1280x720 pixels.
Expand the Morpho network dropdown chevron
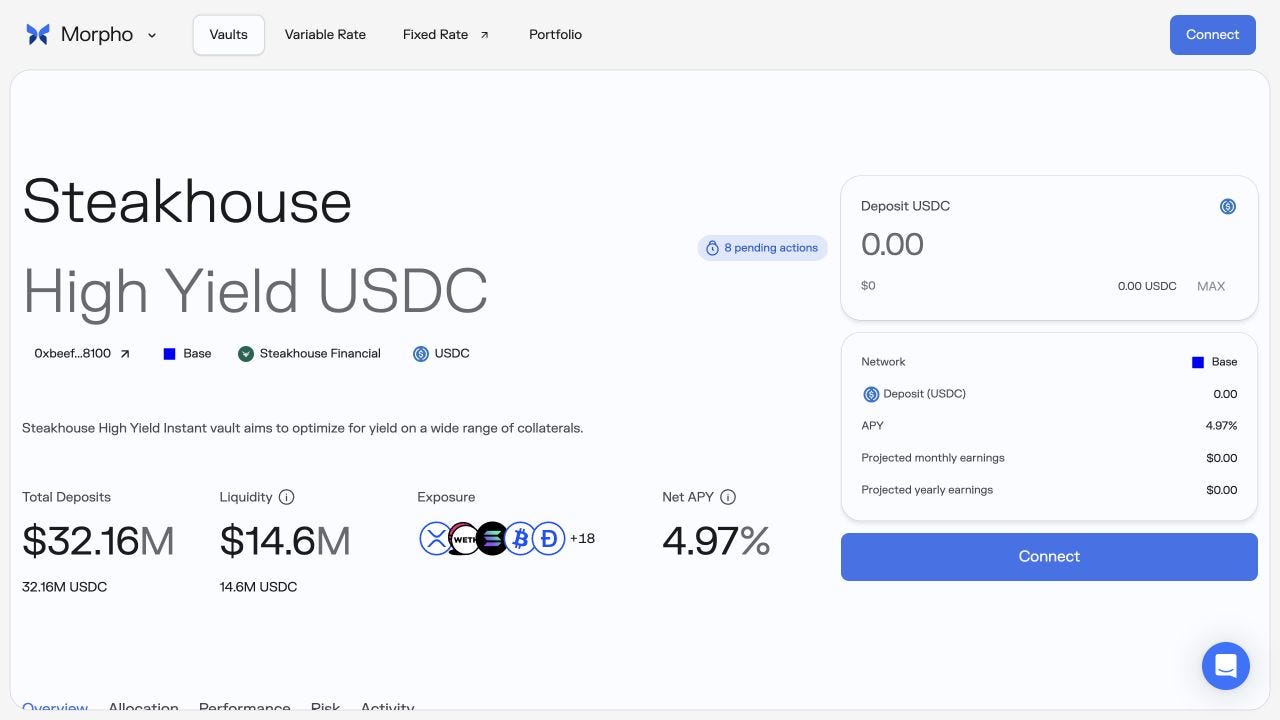(152, 35)
